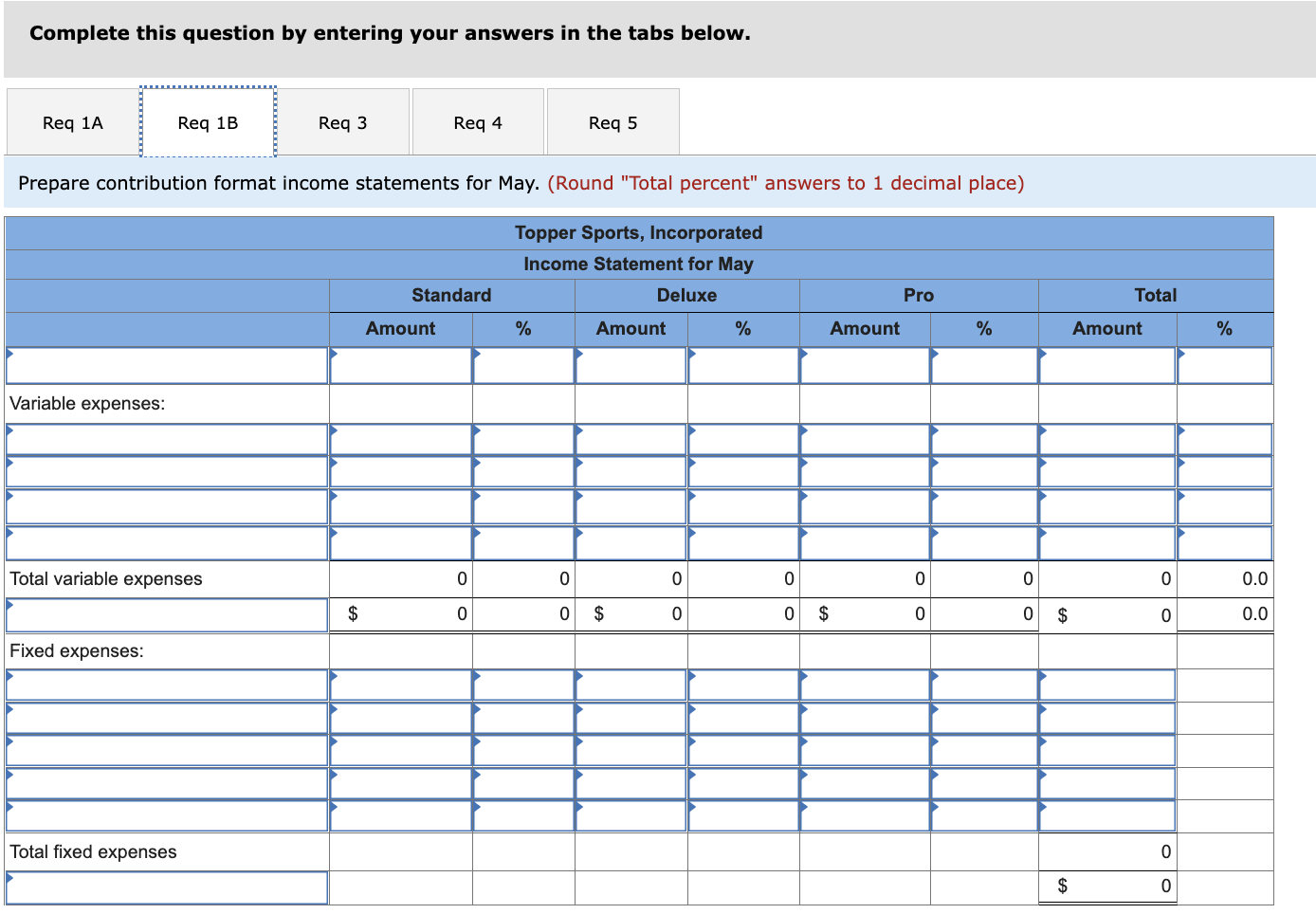Open third fixed expense label dropdown
The width and height of the screenshot is (1316, 914).
(x=167, y=750)
